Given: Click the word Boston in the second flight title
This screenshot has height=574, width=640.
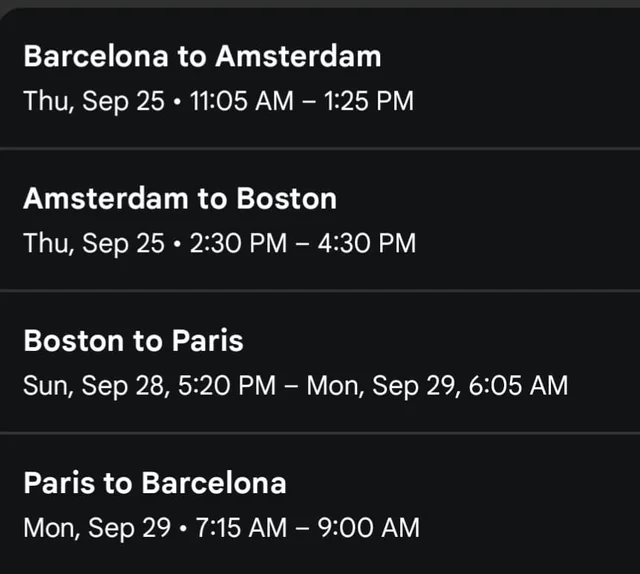Looking at the screenshot, I should [286, 199].
